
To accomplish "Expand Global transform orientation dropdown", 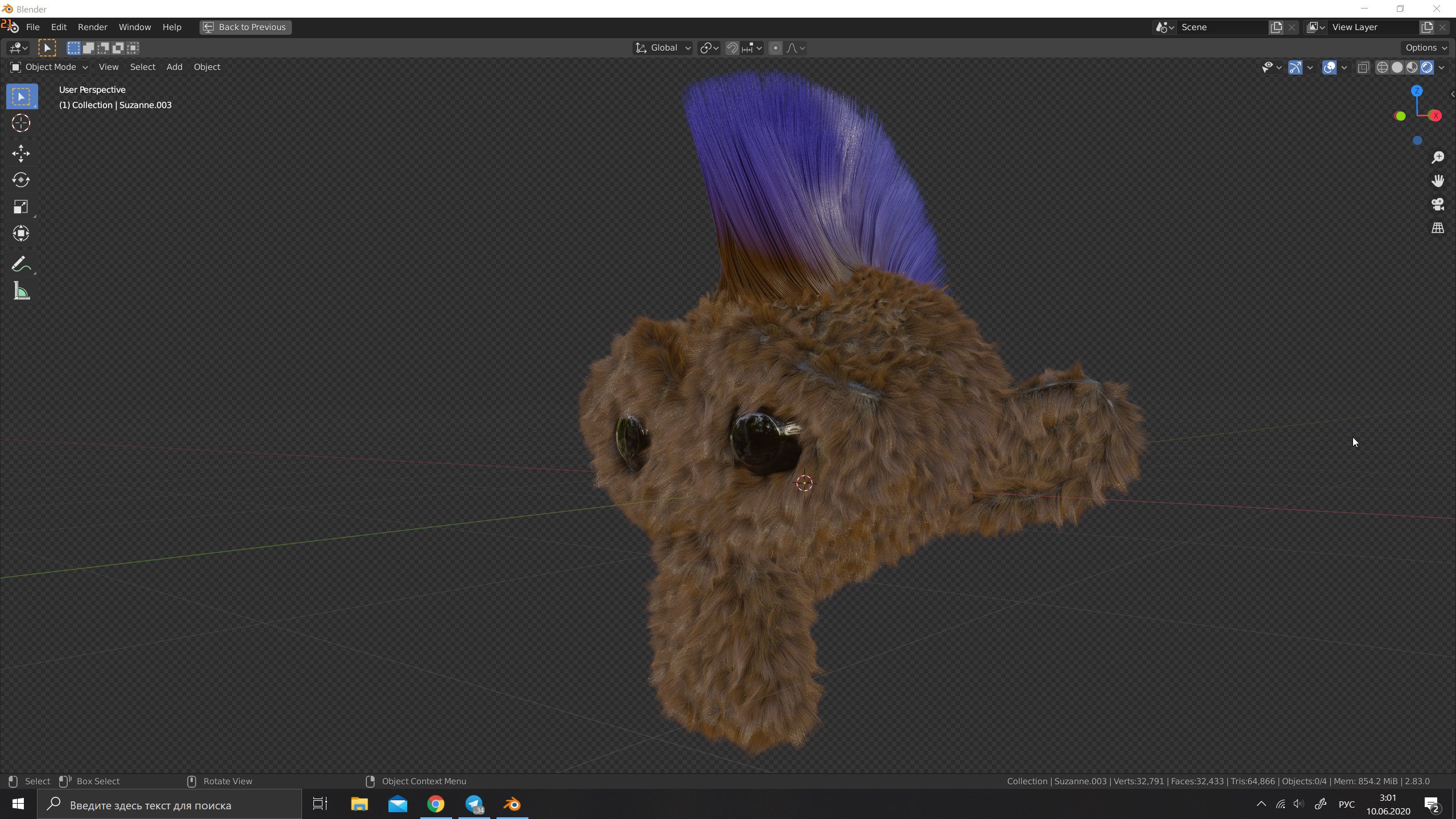I will pyautogui.click(x=663, y=48).
